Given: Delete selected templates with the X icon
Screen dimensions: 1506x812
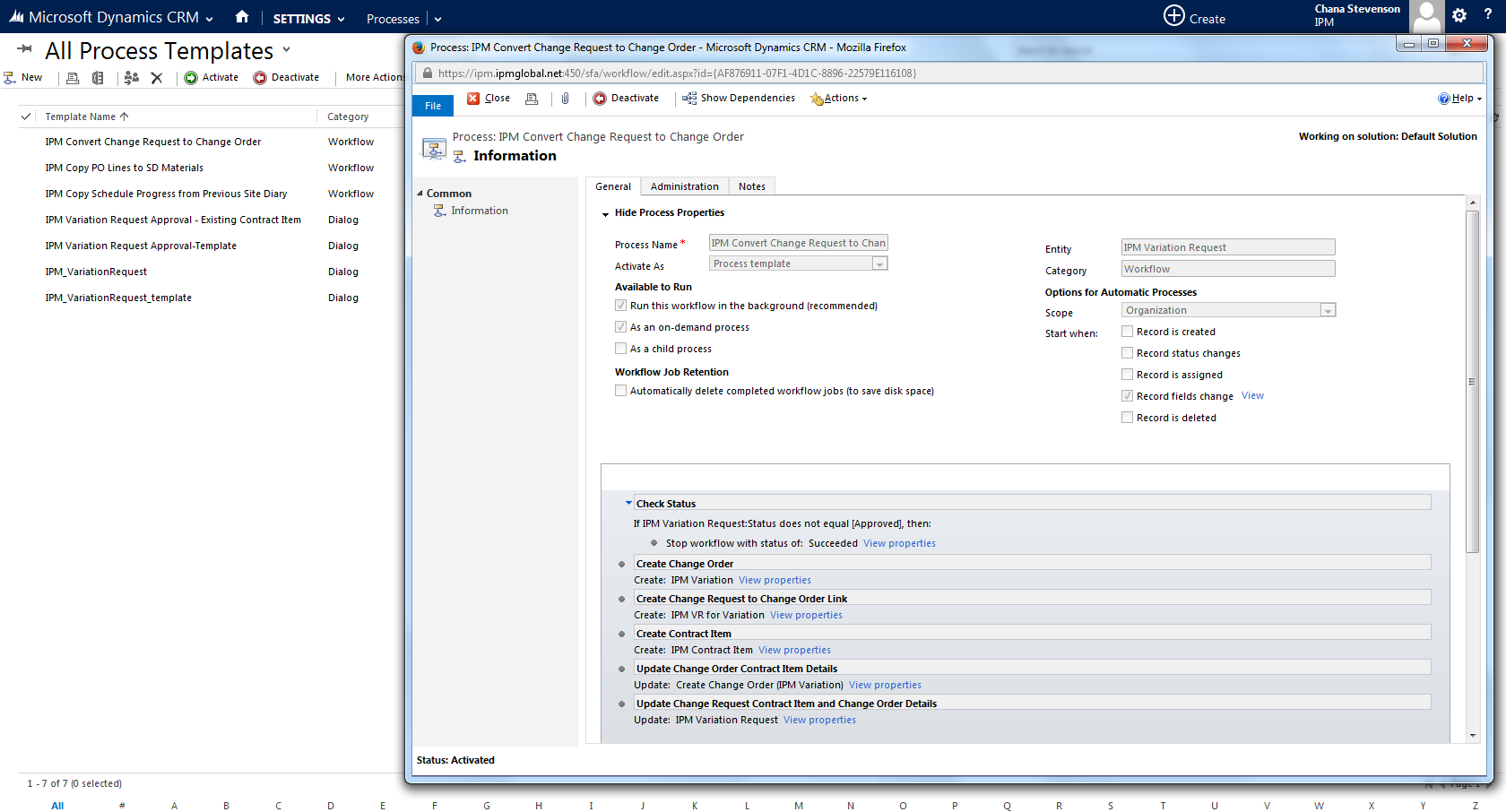Looking at the screenshot, I should click(156, 77).
